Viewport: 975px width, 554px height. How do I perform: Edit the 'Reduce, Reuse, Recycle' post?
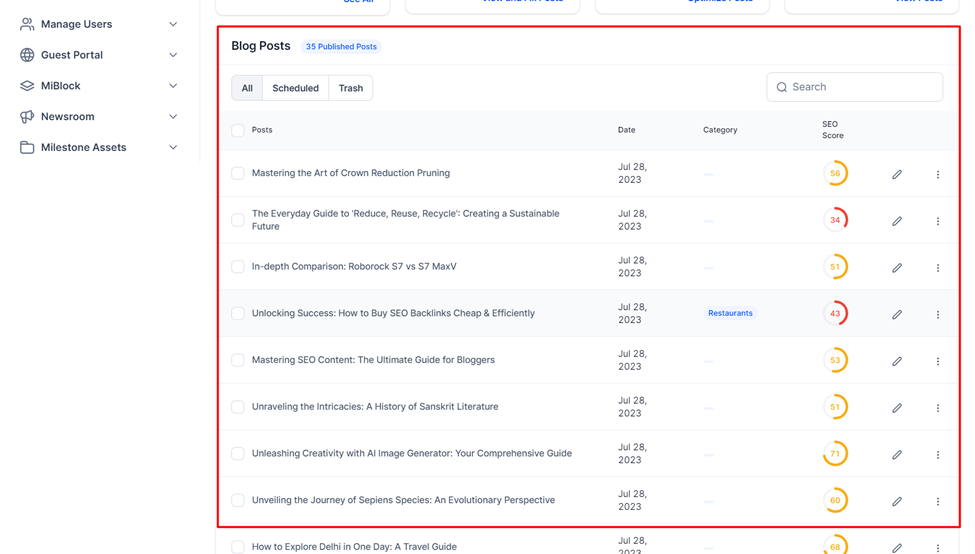(x=897, y=221)
